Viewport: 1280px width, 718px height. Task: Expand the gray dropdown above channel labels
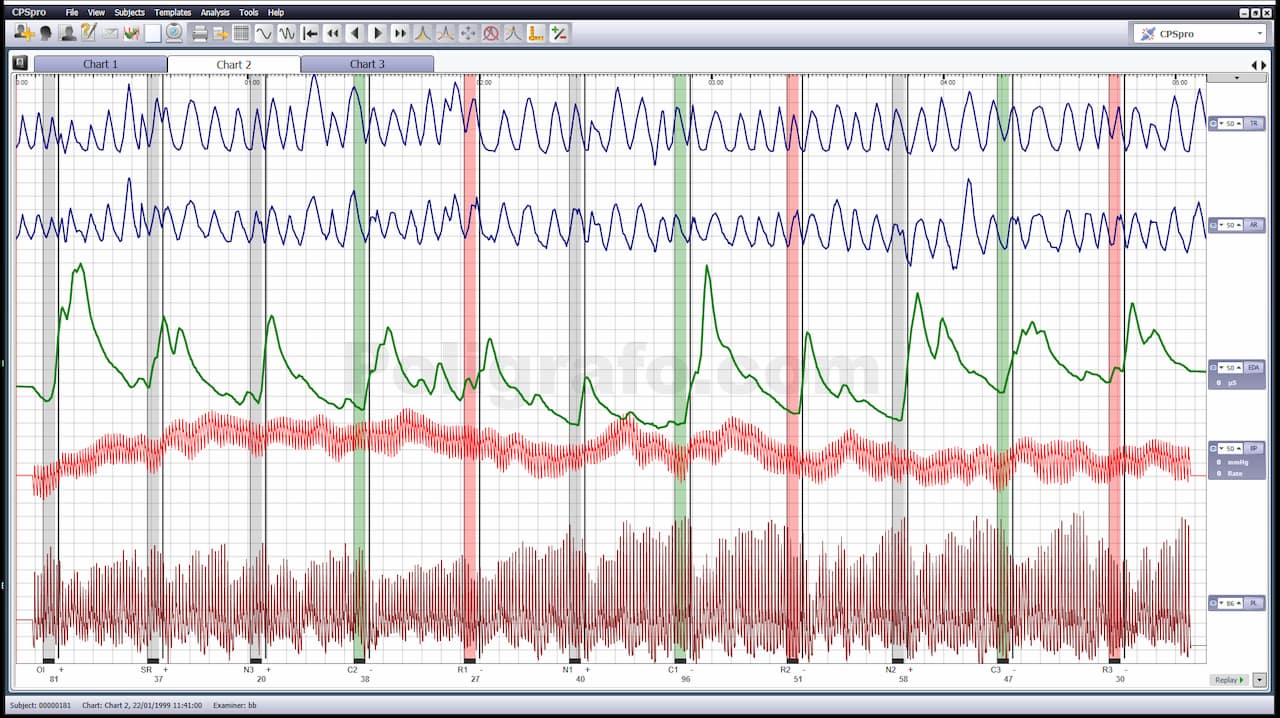tap(1237, 77)
